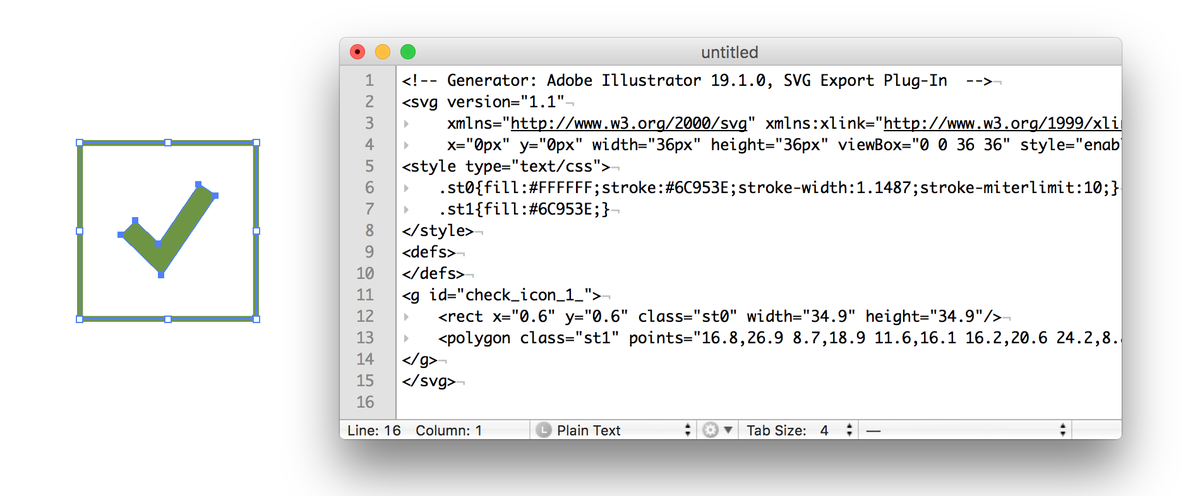Viewport: 1200px width, 496px height.
Task: Click the bottom-right selection handle of artwork
Action: click(x=256, y=319)
